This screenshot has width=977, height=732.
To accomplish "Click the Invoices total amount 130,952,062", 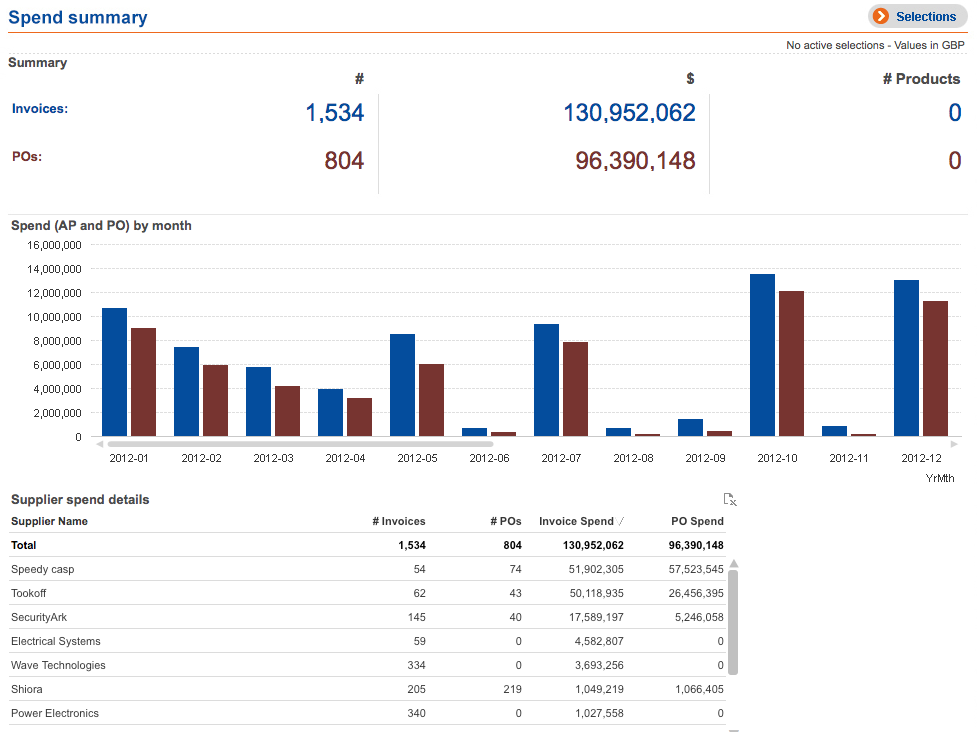I will click(629, 113).
